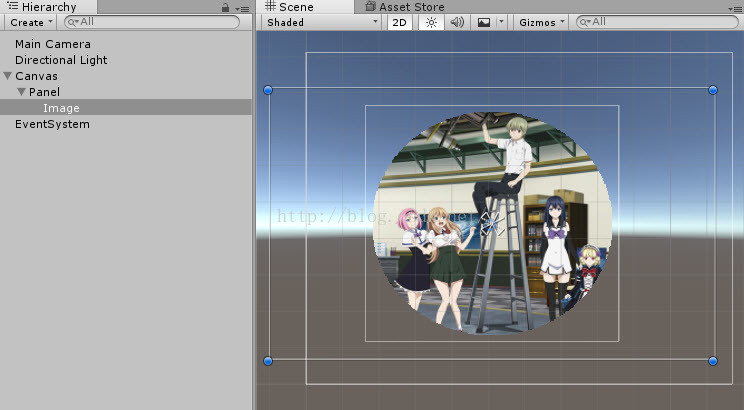
Task: Select Directional Light in Hierarchy
Action: coord(61,60)
